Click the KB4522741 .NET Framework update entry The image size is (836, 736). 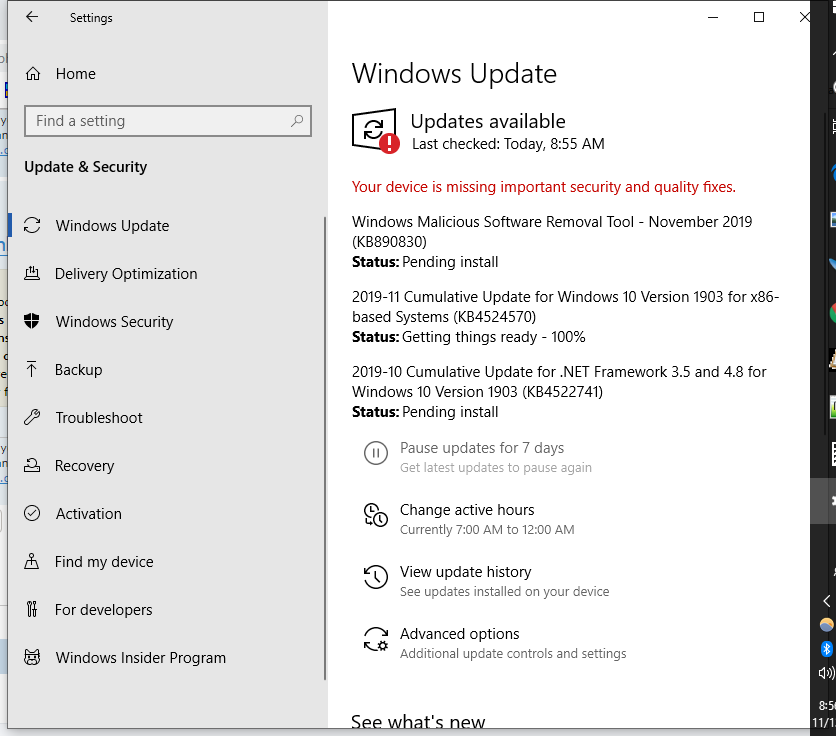pyautogui.click(x=559, y=382)
